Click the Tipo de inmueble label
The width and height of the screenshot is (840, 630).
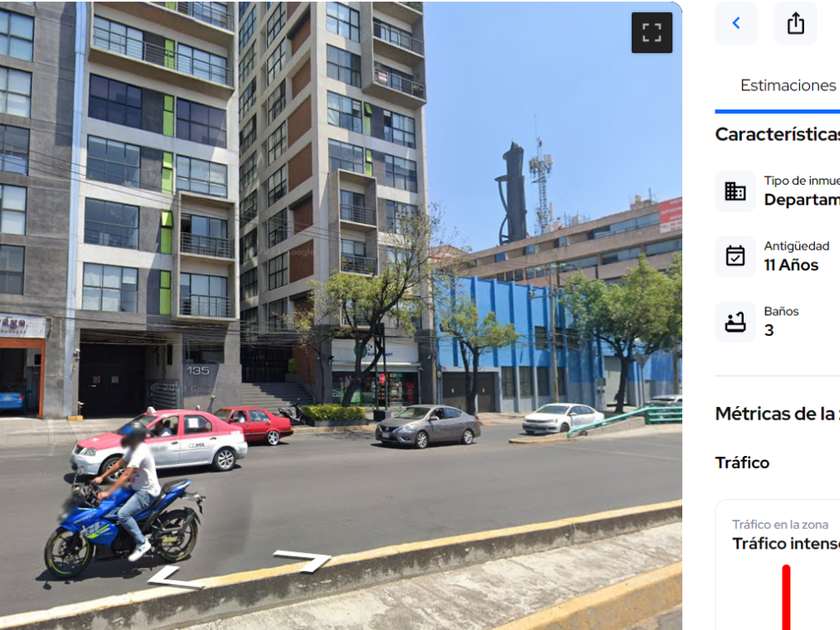click(x=801, y=181)
